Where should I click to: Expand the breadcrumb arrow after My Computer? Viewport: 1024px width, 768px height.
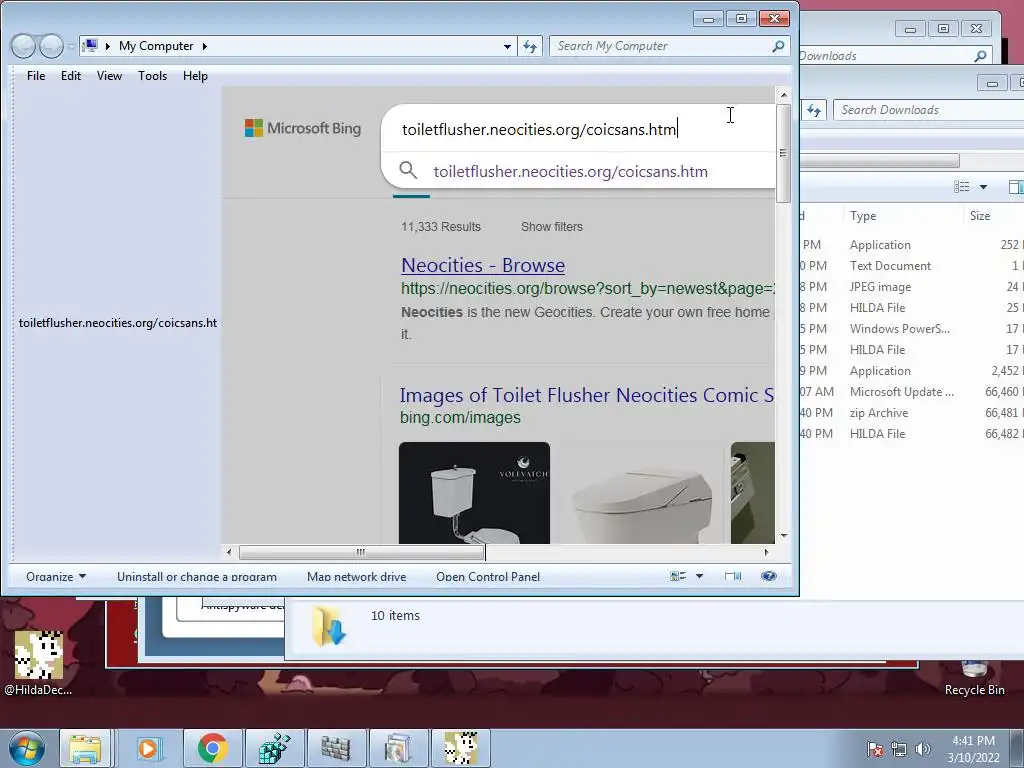[204, 46]
